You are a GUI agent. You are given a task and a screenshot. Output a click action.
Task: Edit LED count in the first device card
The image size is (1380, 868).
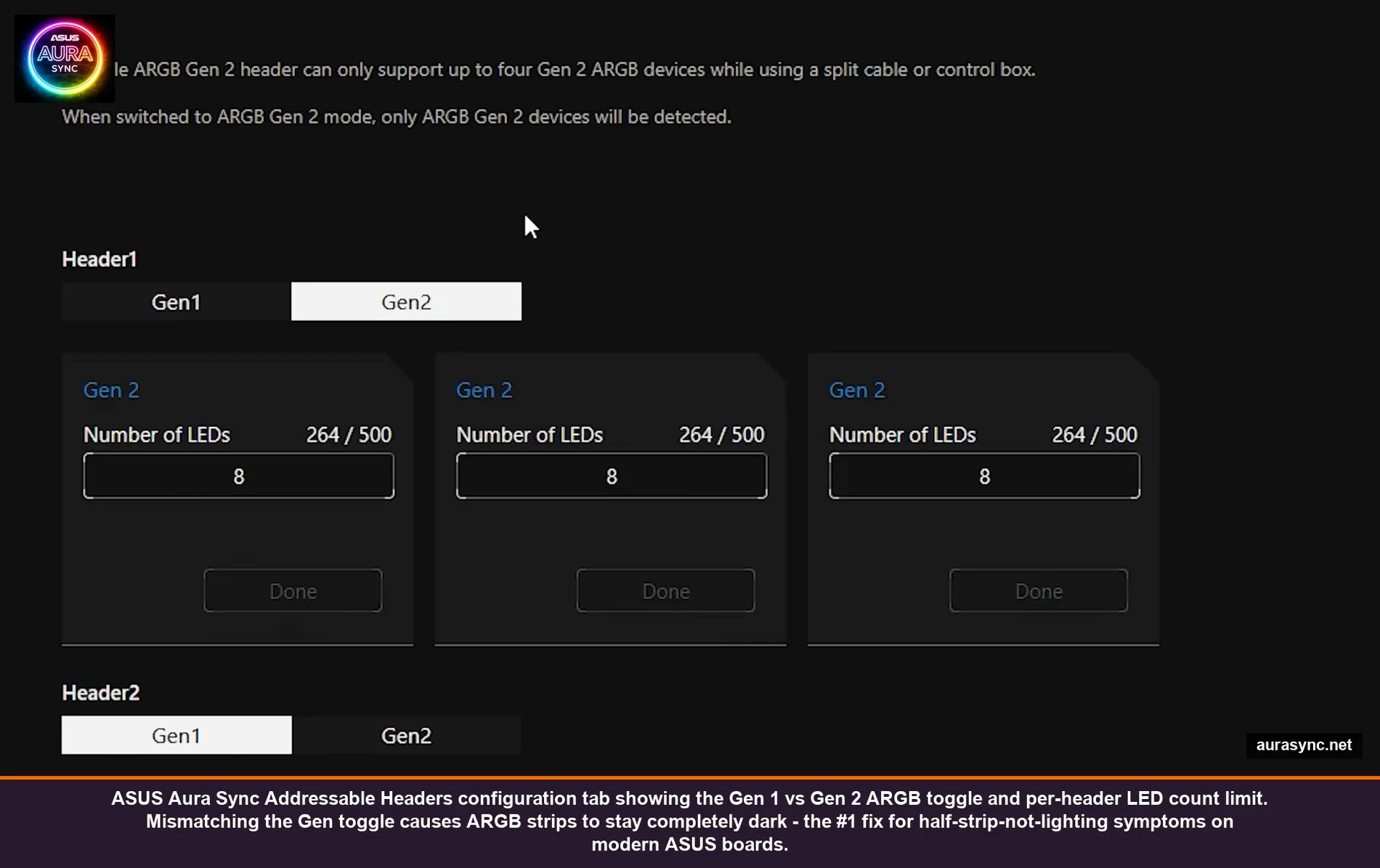[238, 476]
